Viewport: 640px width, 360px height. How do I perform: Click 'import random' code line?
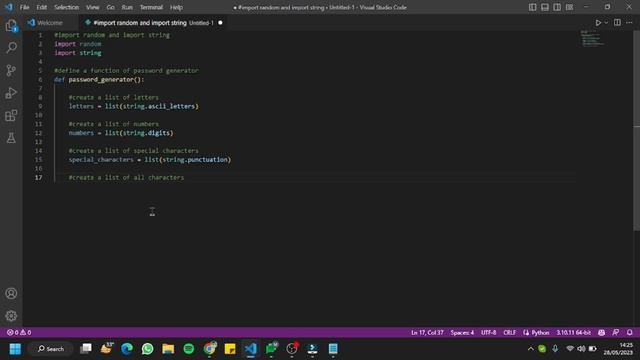tap(78, 44)
